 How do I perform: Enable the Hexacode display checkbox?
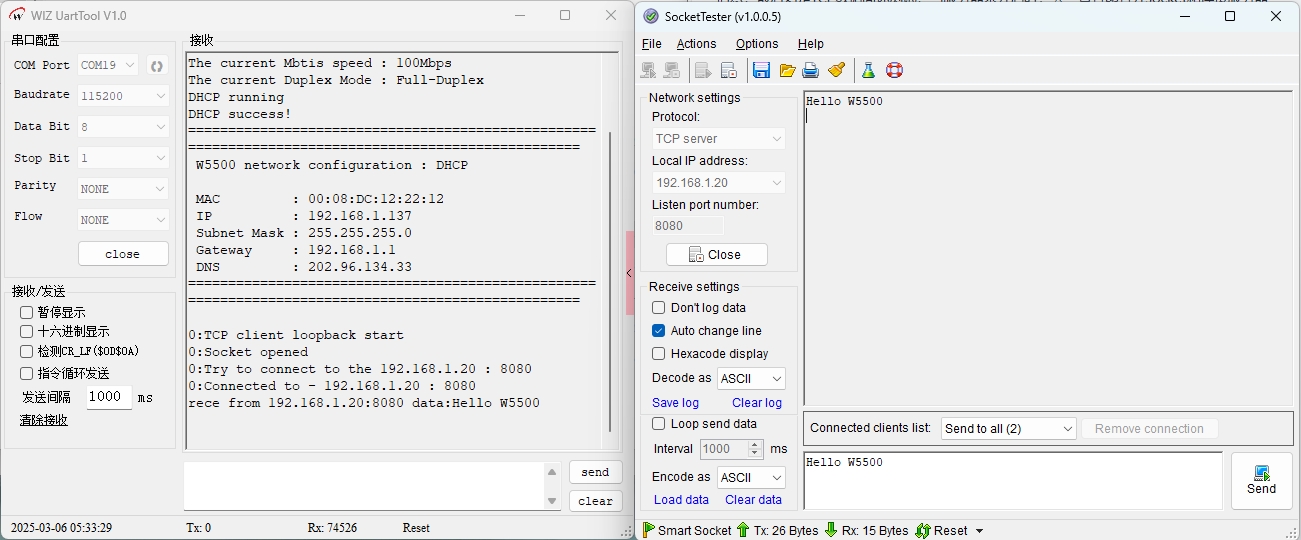(x=658, y=354)
